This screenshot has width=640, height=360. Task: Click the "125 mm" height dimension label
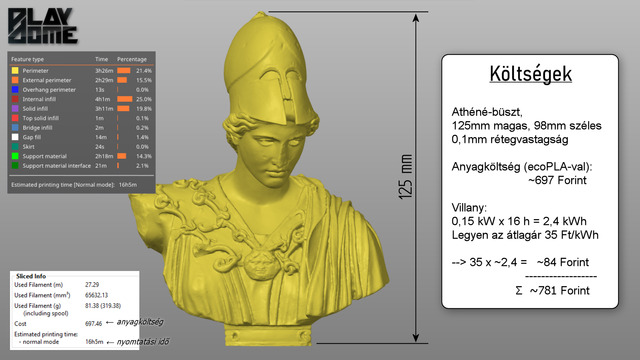405,177
